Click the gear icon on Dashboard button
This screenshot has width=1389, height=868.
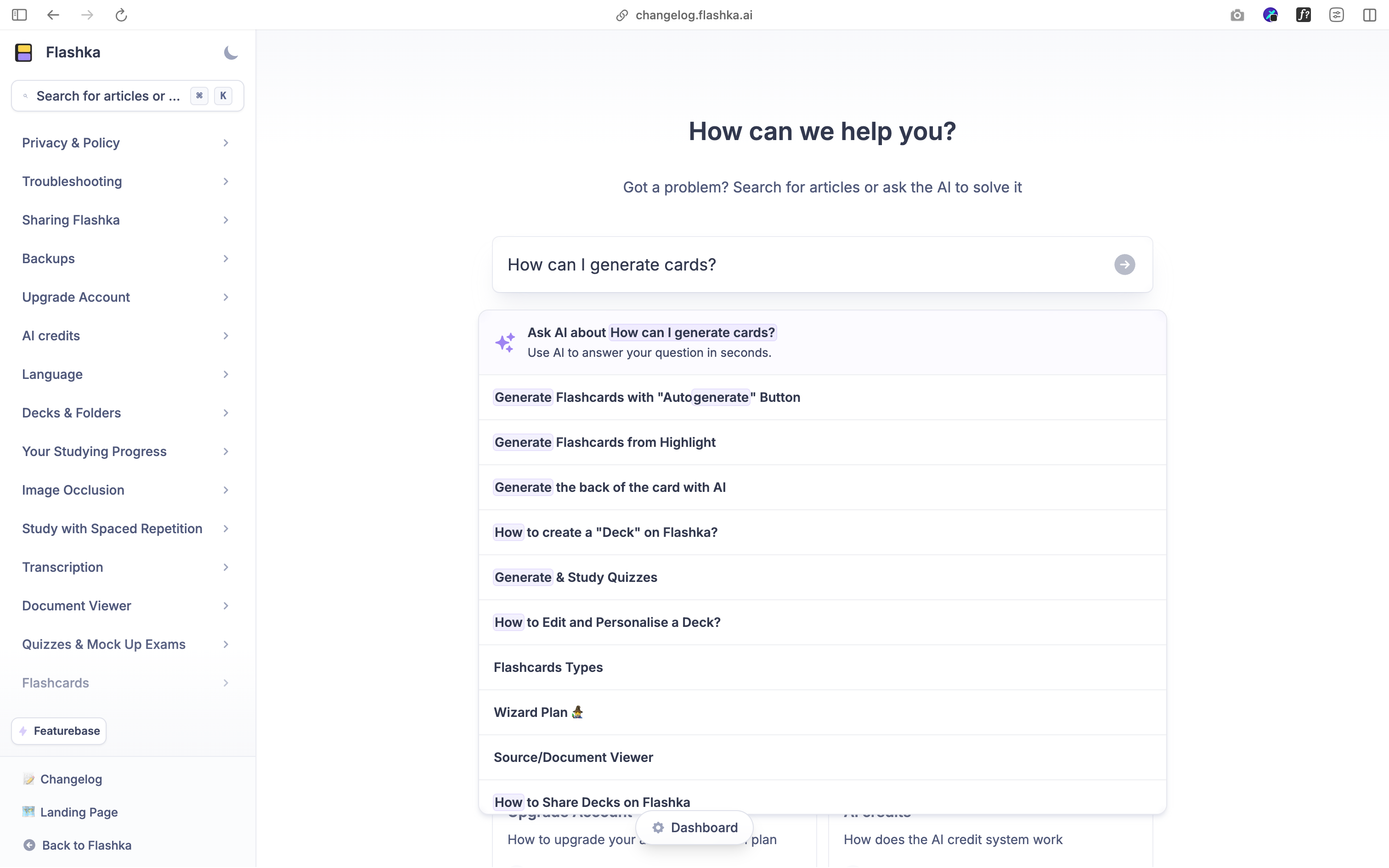658,827
